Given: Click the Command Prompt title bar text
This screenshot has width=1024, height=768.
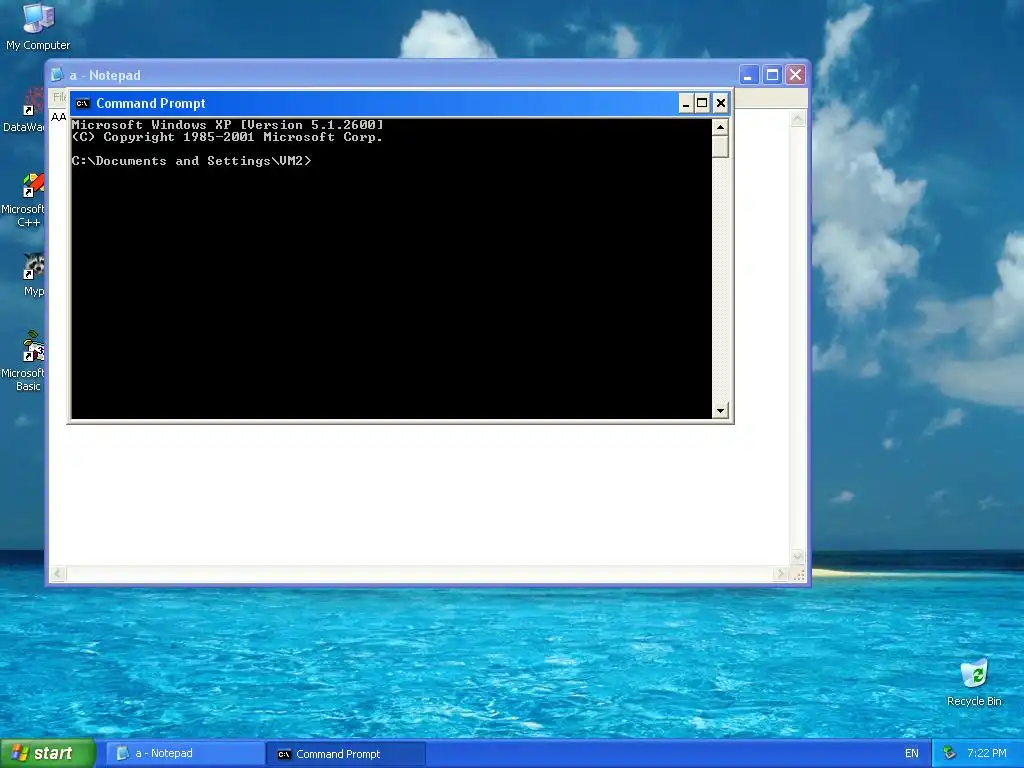Looking at the screenshot, I should click(x=151, y=103).
